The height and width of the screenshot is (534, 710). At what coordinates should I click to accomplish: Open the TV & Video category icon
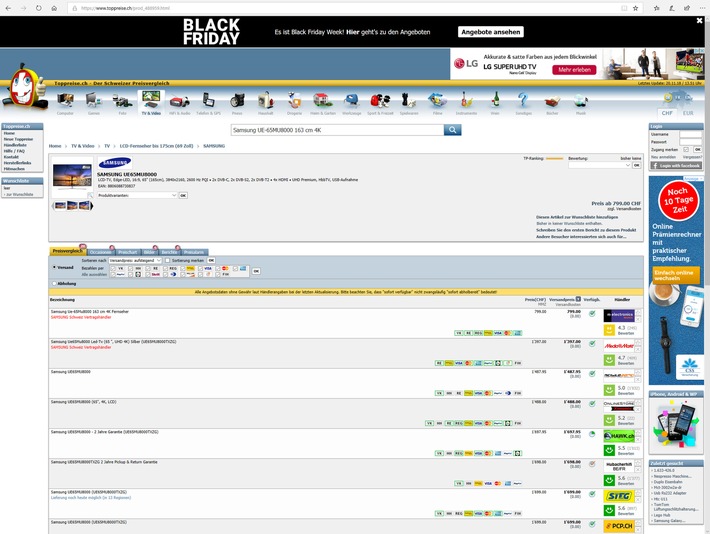pos(150,101)
